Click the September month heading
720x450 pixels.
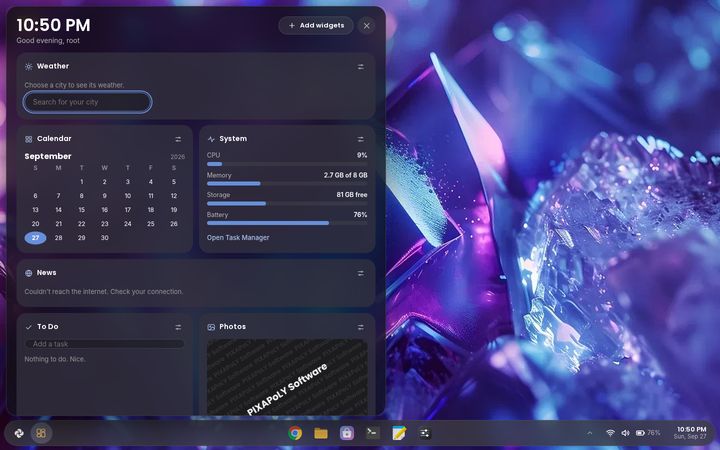click(48, 157)
